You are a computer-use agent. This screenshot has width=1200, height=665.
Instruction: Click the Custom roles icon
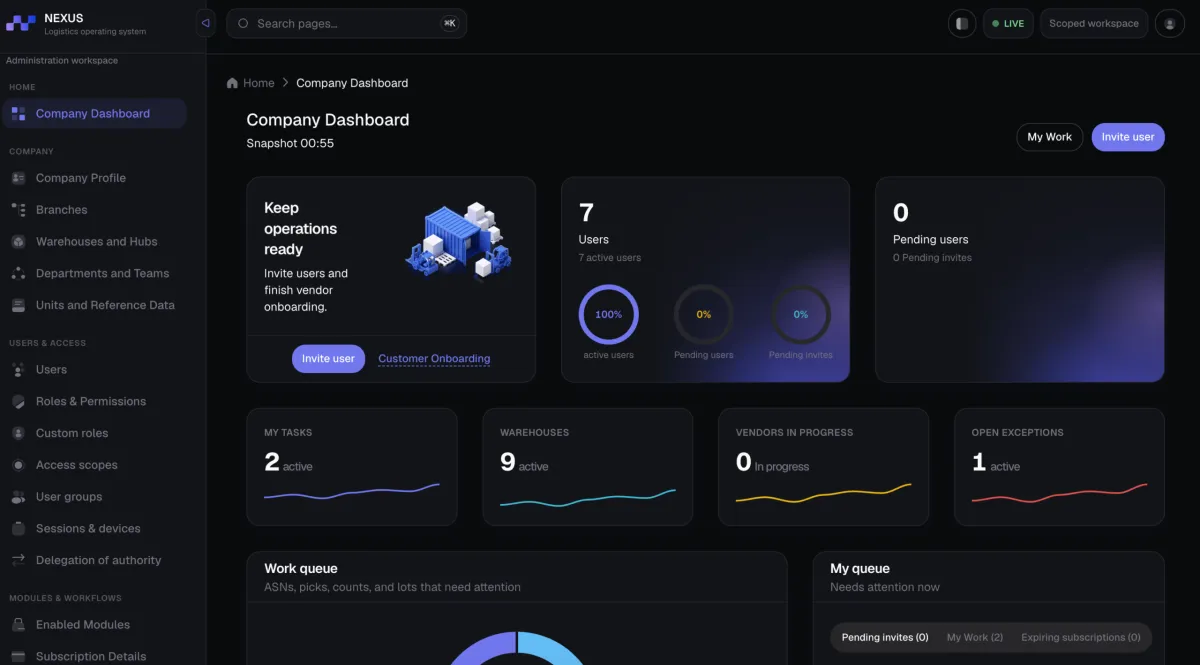point(18,433)
